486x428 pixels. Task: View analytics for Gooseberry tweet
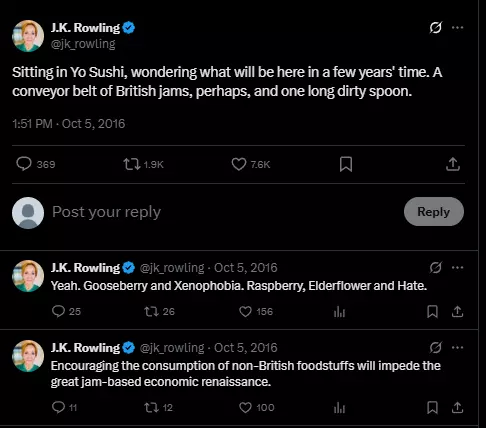click(x=339, y=312)
